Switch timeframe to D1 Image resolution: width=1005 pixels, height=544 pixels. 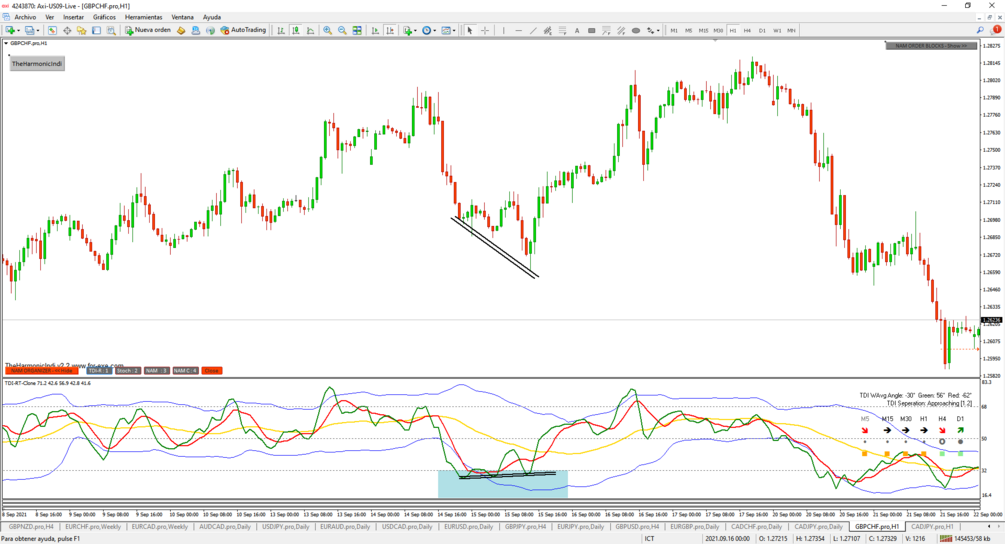(x=762, y=30)
